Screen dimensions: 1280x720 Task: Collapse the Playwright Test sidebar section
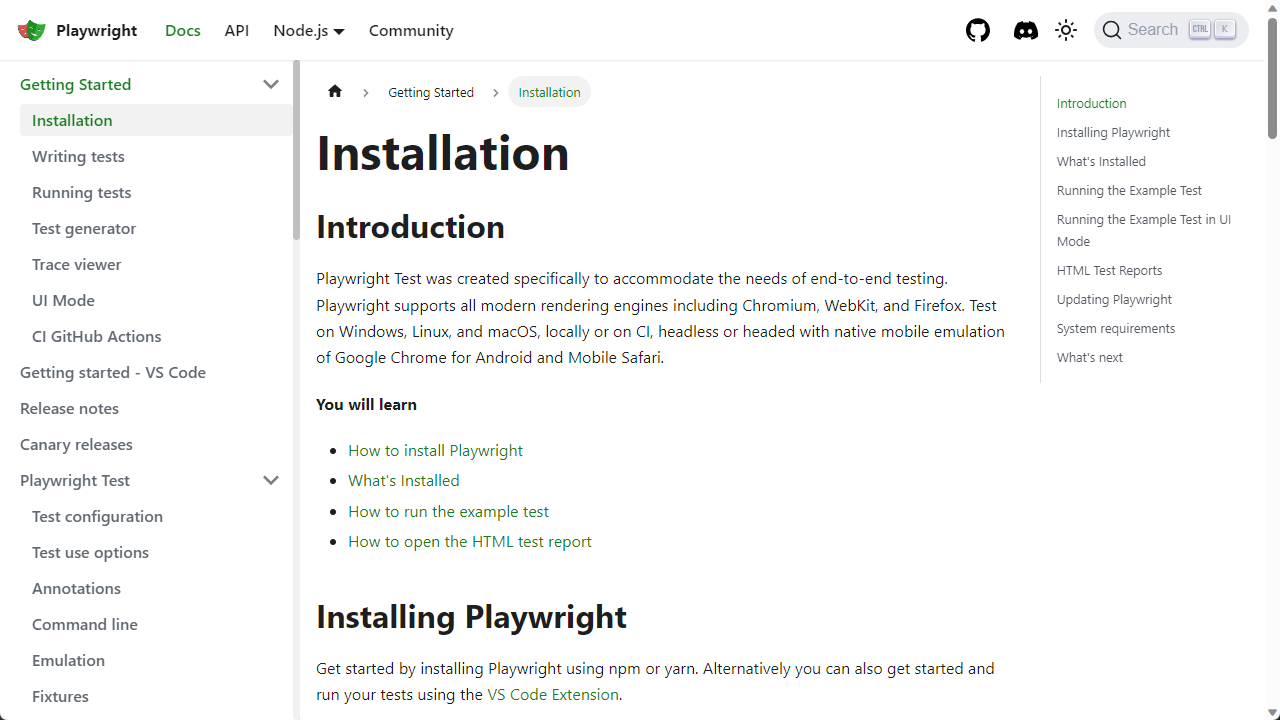tap(270, 480)
